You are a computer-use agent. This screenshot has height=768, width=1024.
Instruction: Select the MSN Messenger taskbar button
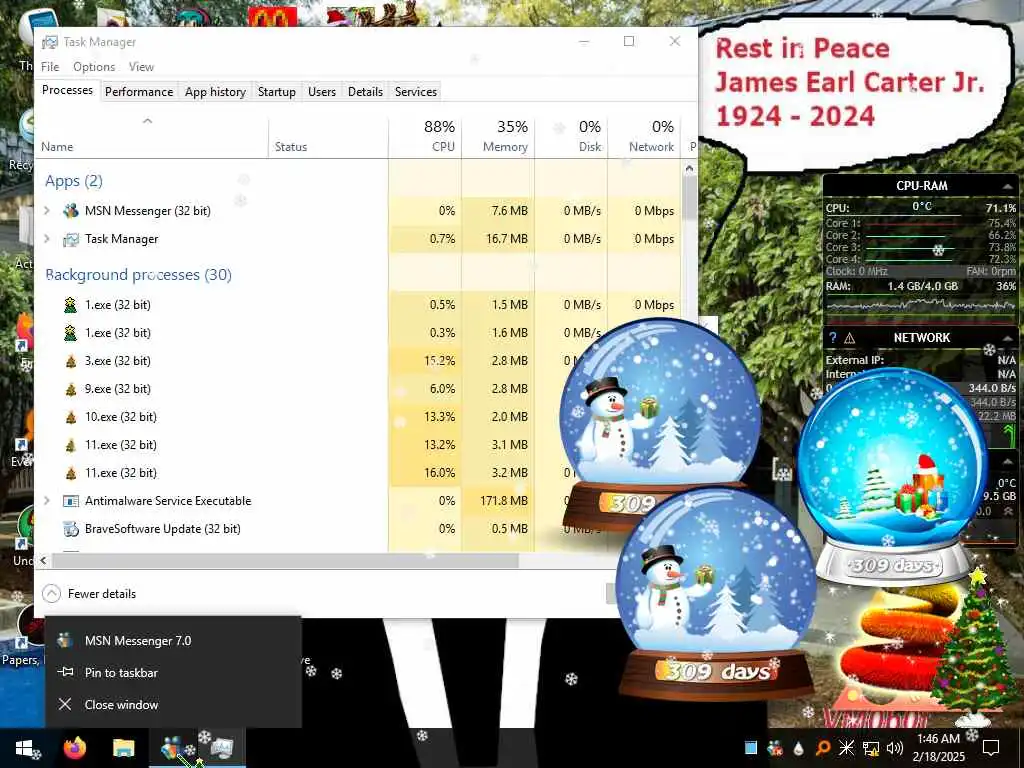[173, 748]
